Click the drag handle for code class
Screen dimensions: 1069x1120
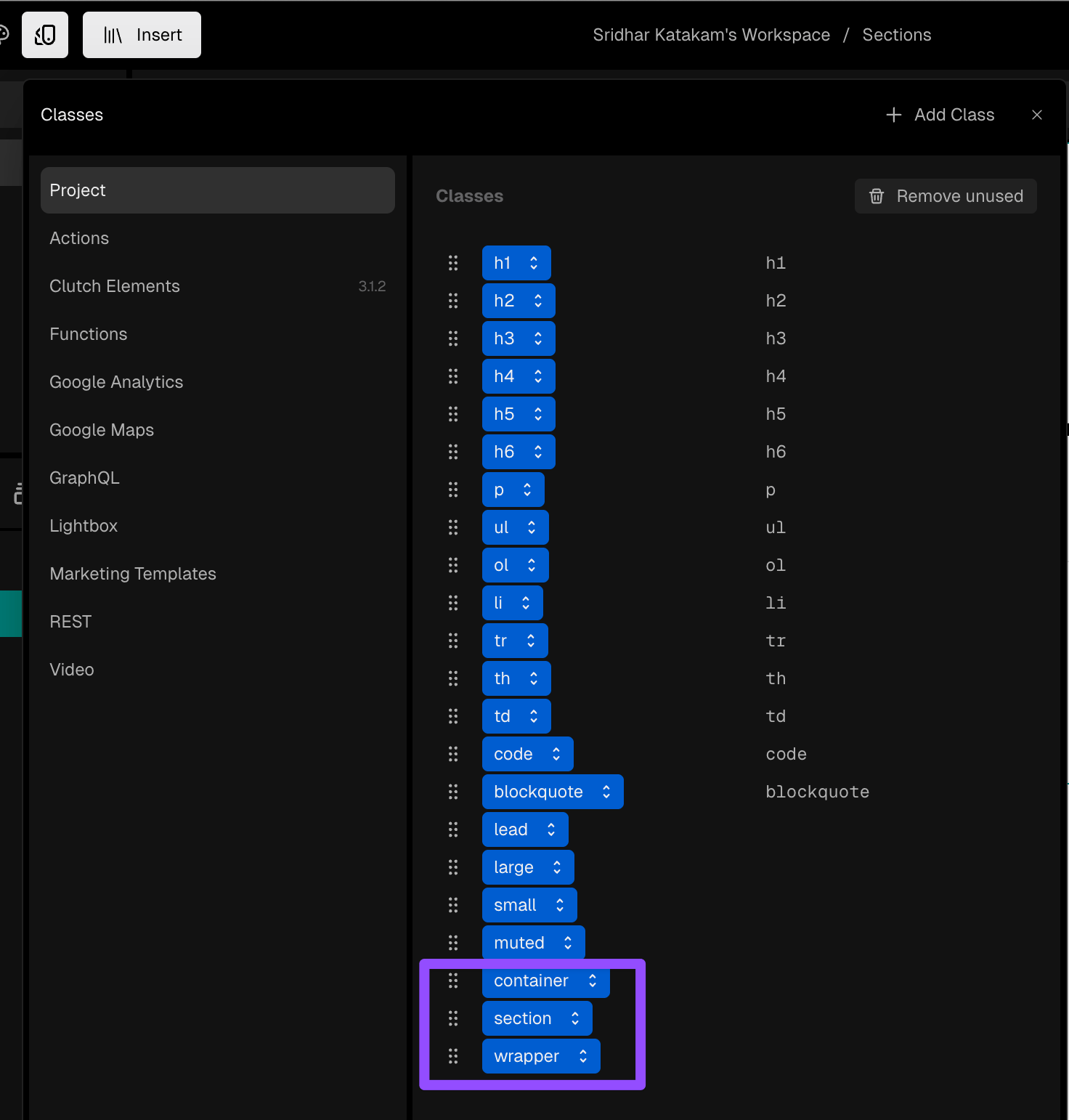[x=453, y=754]
